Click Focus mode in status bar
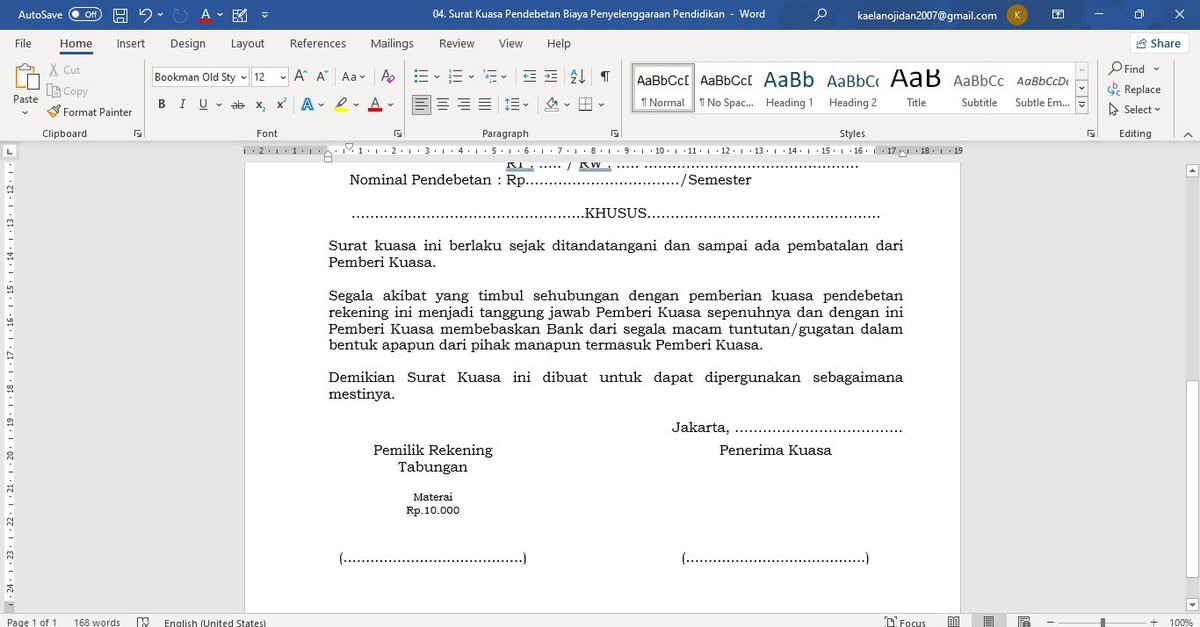 point(905,622)
